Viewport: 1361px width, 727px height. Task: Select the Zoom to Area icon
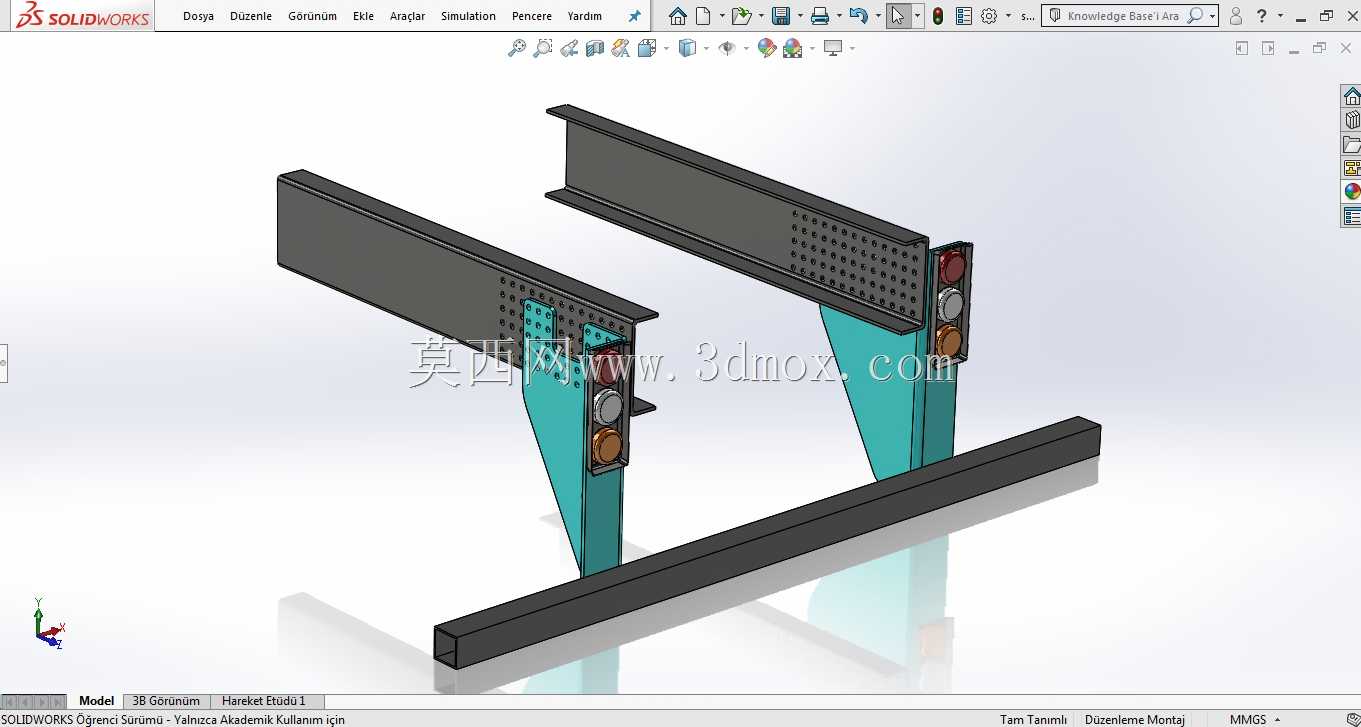(543, 48)
